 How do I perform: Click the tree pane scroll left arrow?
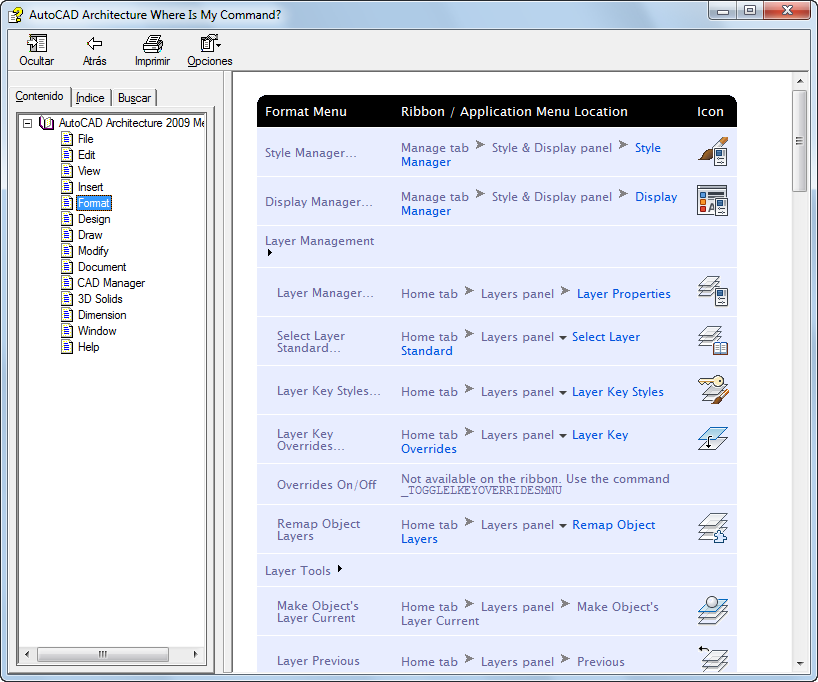pos(27,654)
